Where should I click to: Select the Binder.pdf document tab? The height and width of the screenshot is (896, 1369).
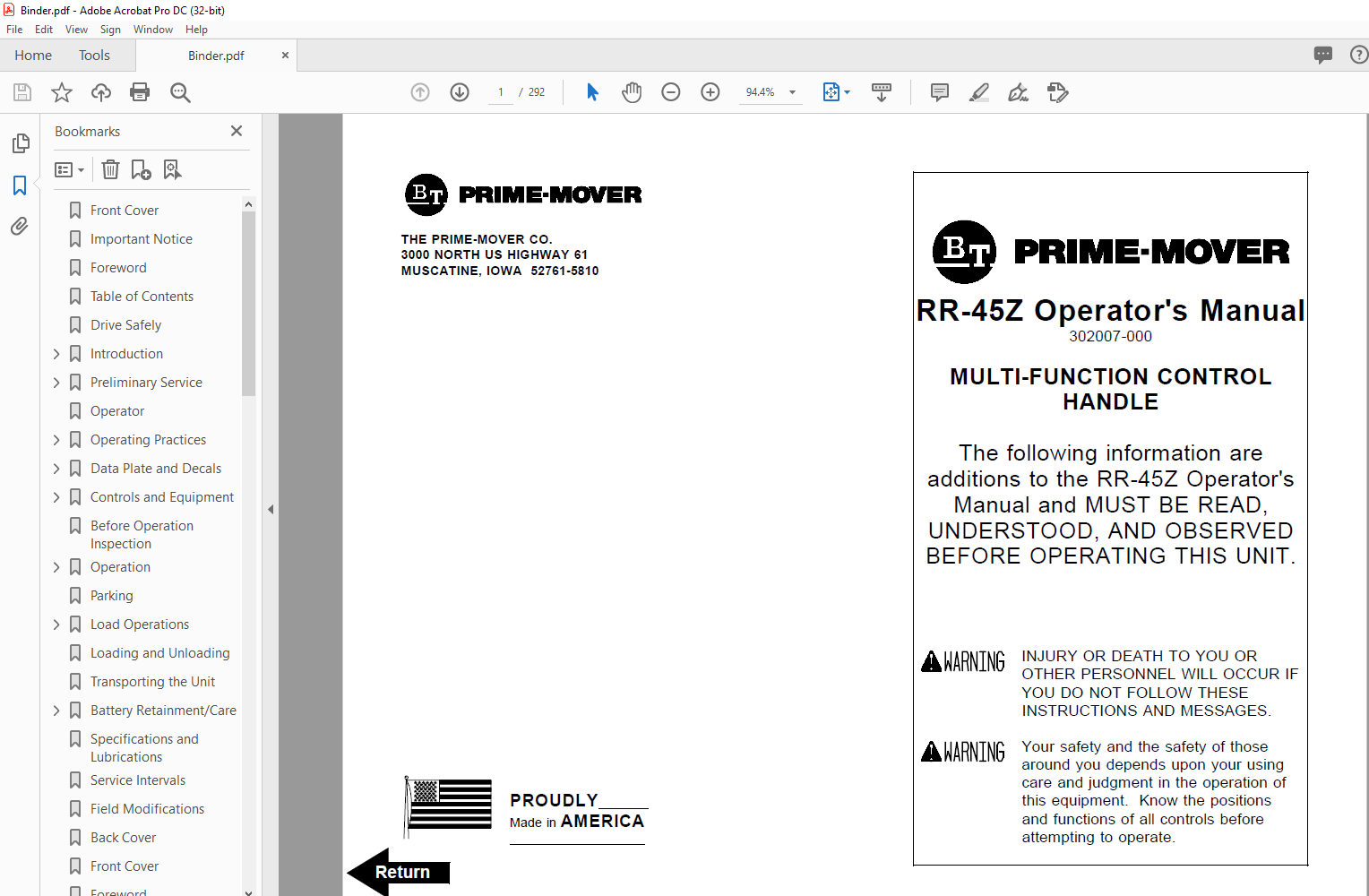pos(216,56)
